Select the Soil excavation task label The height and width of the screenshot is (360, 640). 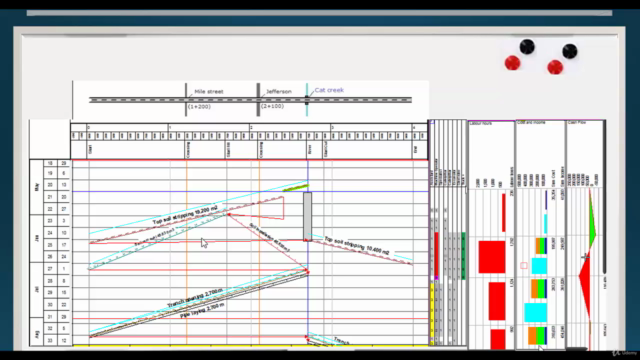(269, 237)
